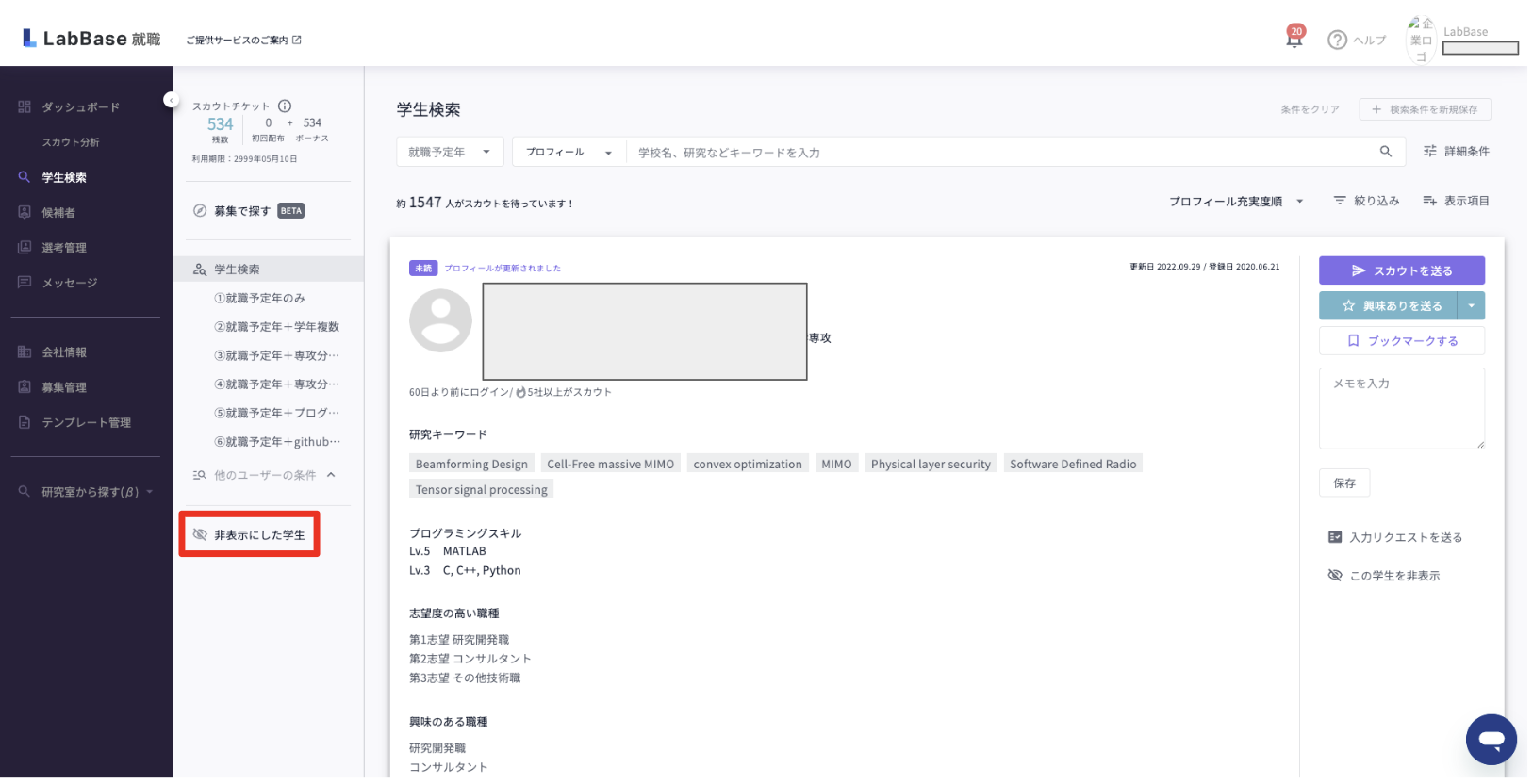Open the プロフィール充実度順 sort dropdown
The width and height of the screenshot is (1533, 784).
pos(1236,202)
